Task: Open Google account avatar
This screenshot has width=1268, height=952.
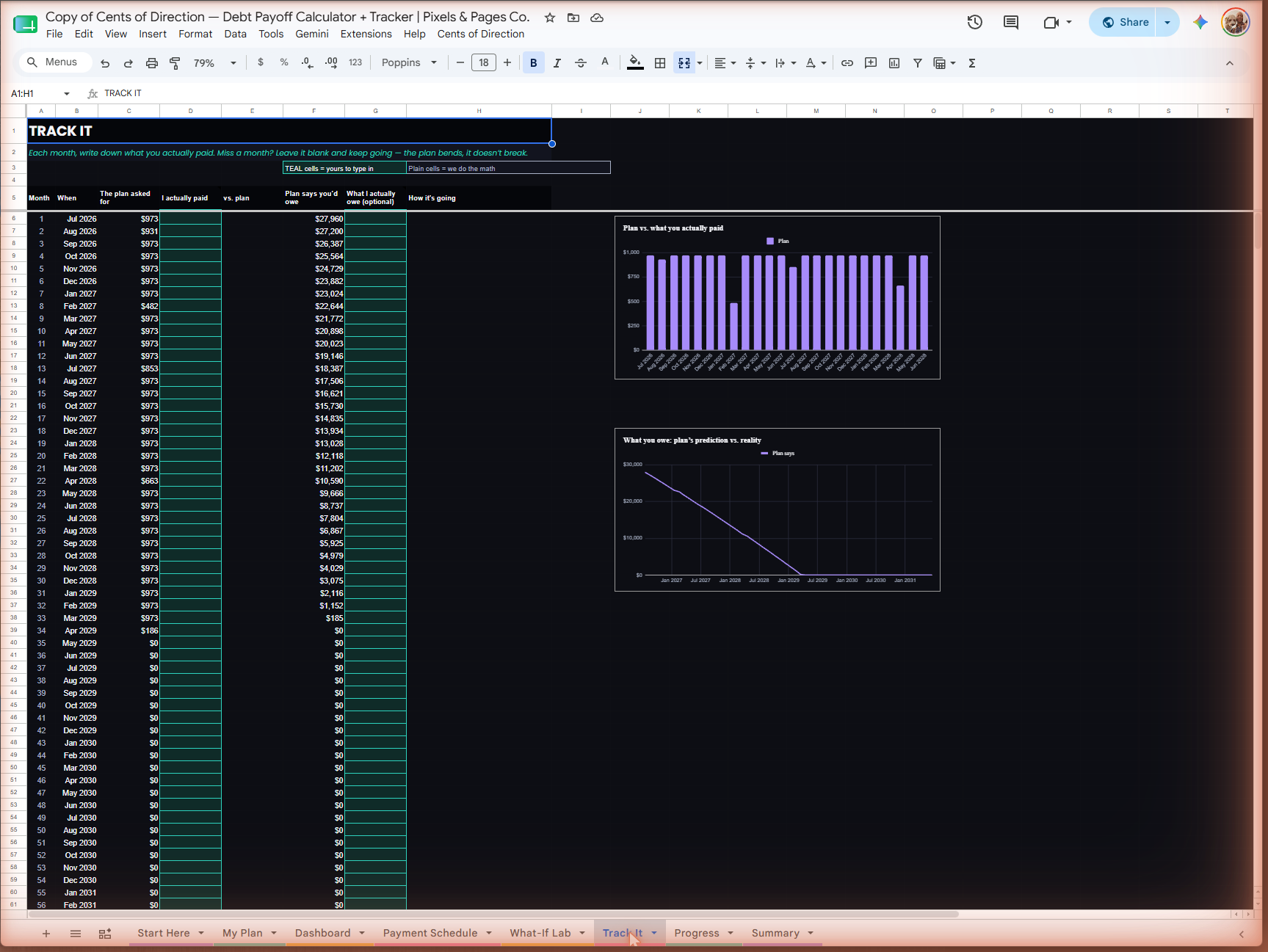Action: (x=1236, y=22)
